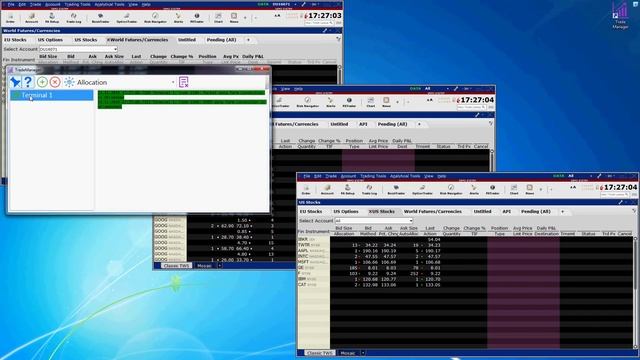640x360 pixels.
Task: Launch BookTrader from the bottom-right TWS toolbar
Action: coord(396,190)
